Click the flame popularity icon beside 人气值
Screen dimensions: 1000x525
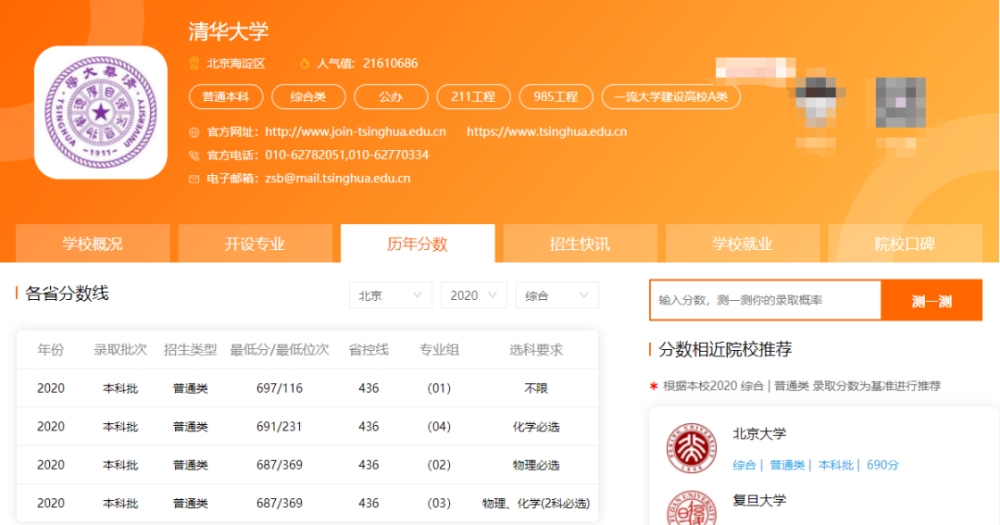pos(305,63)
